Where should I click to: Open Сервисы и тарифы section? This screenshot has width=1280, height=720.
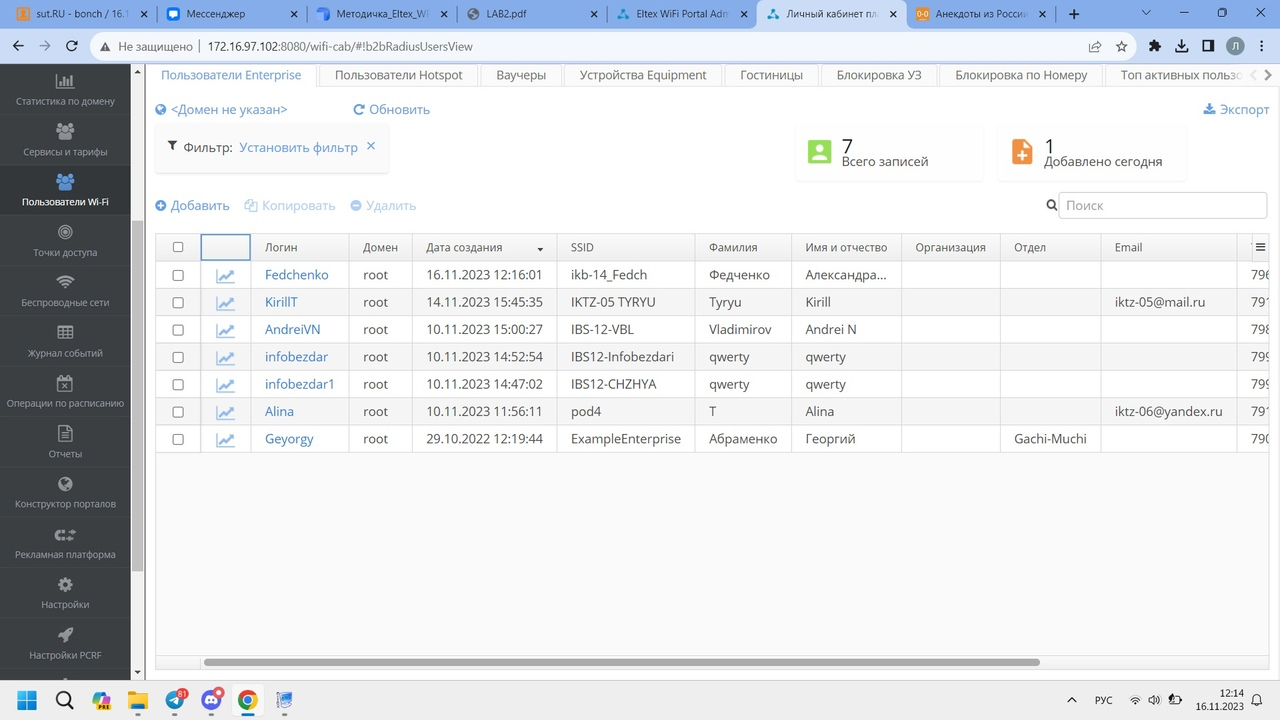(x=65, y=140)
